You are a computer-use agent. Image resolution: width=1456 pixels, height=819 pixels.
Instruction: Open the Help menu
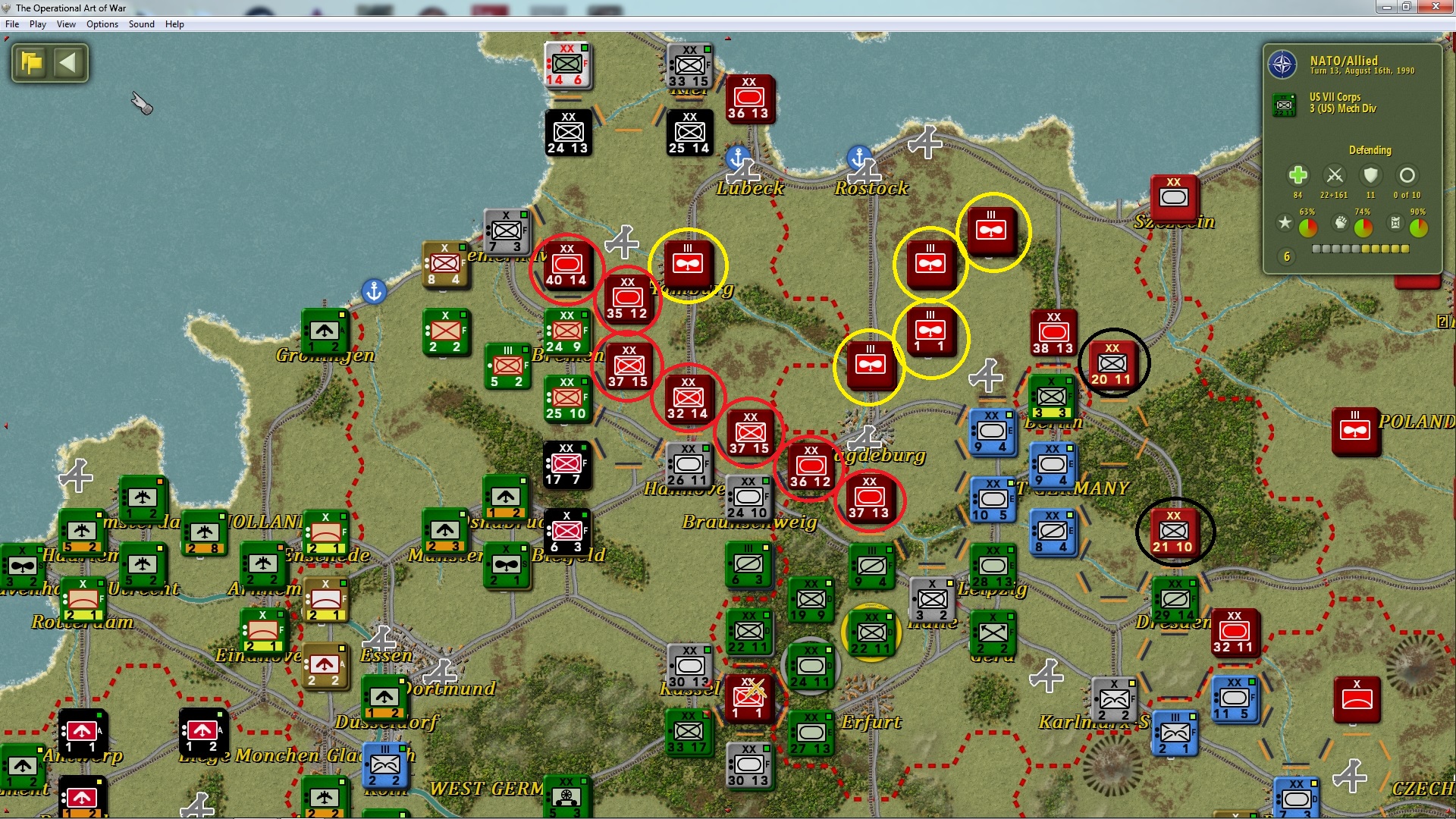tap(174, 24)
